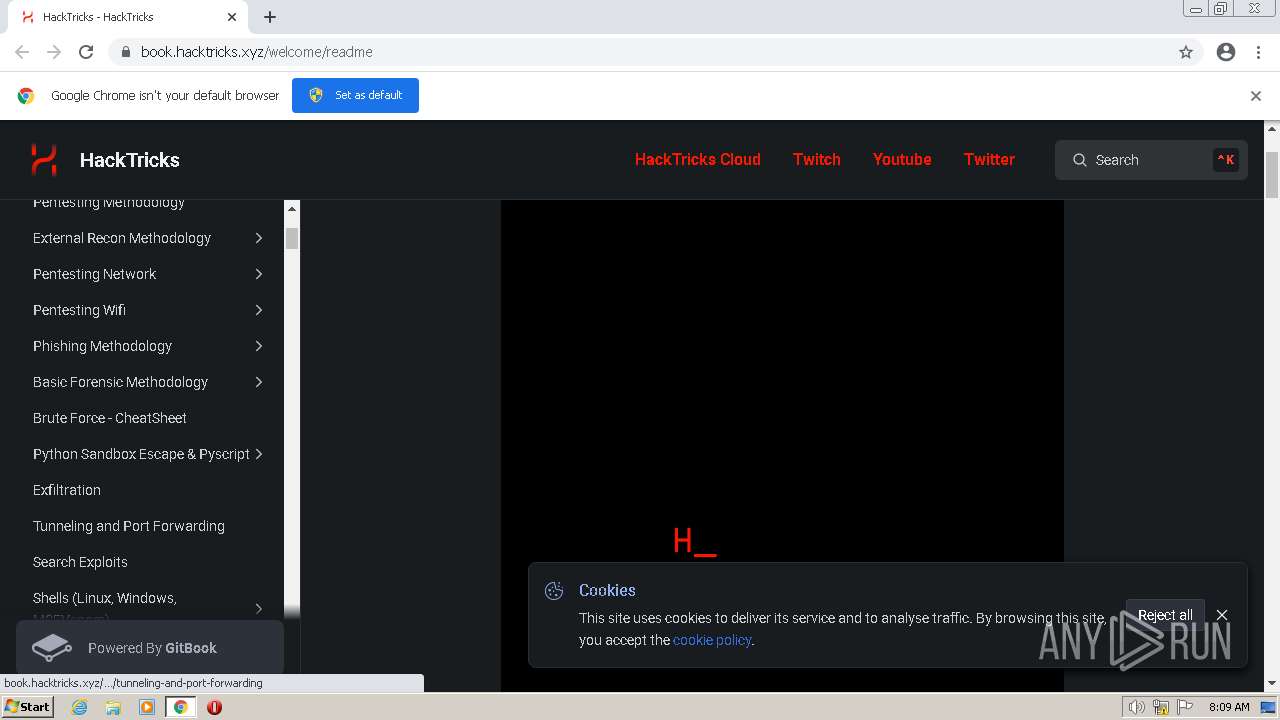Bookmark this page with the star icon
The height and width of the screenshot is (720, 1280).
pos(1186,52)
